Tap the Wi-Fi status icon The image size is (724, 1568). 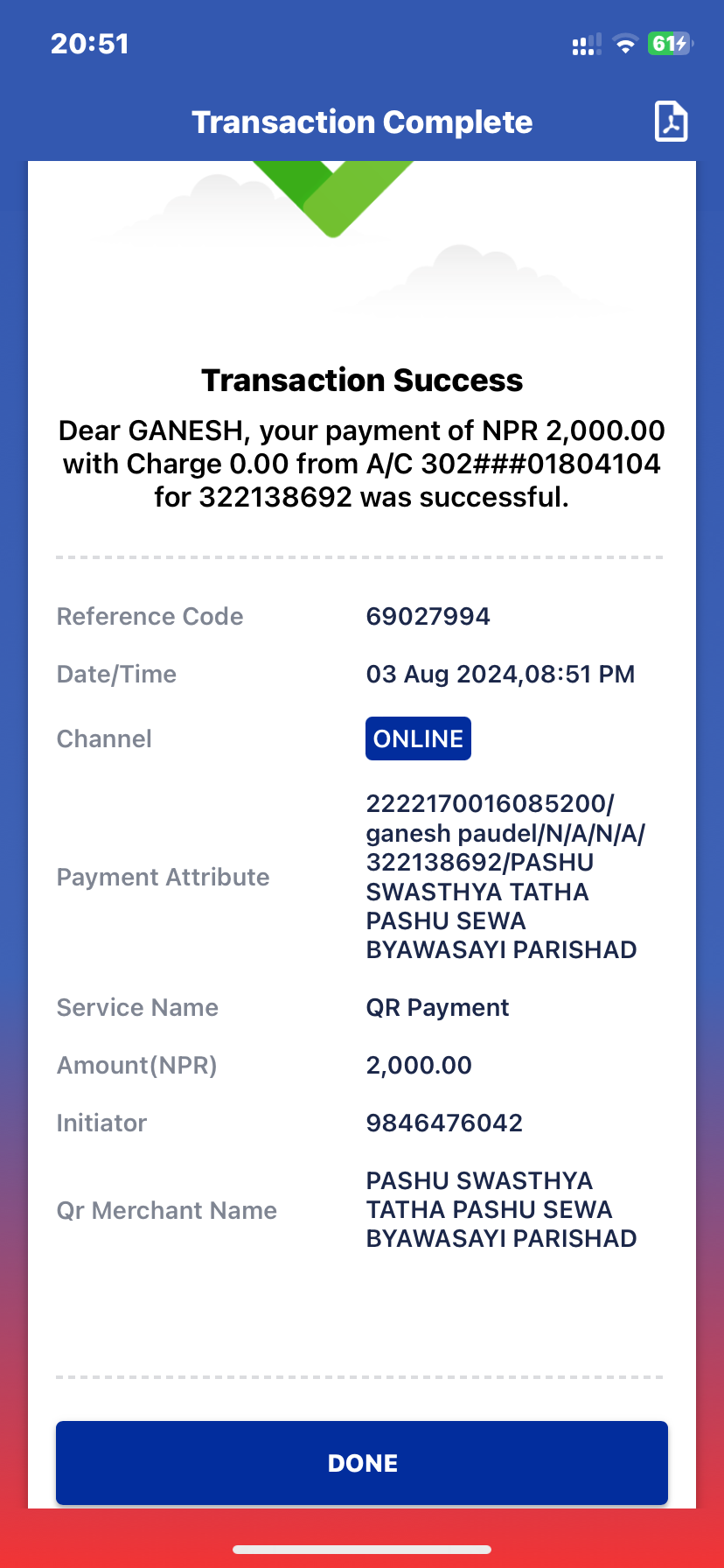click(x=625, y=44)
